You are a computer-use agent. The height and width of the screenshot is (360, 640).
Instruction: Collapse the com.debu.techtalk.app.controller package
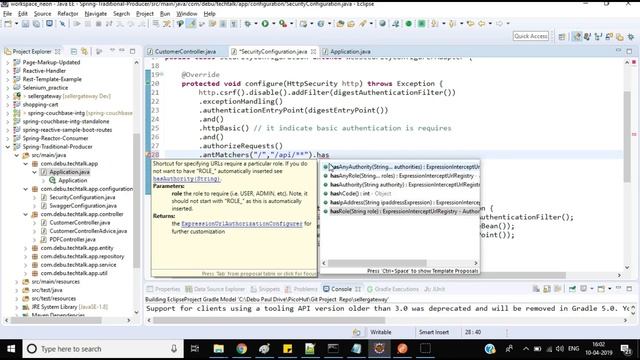(x=26, y=214)
